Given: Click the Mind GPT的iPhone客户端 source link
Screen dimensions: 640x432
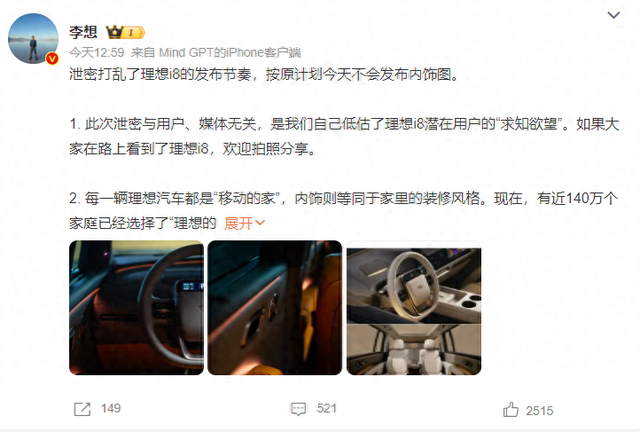Looking at the screenshot, I should (230, 53).
